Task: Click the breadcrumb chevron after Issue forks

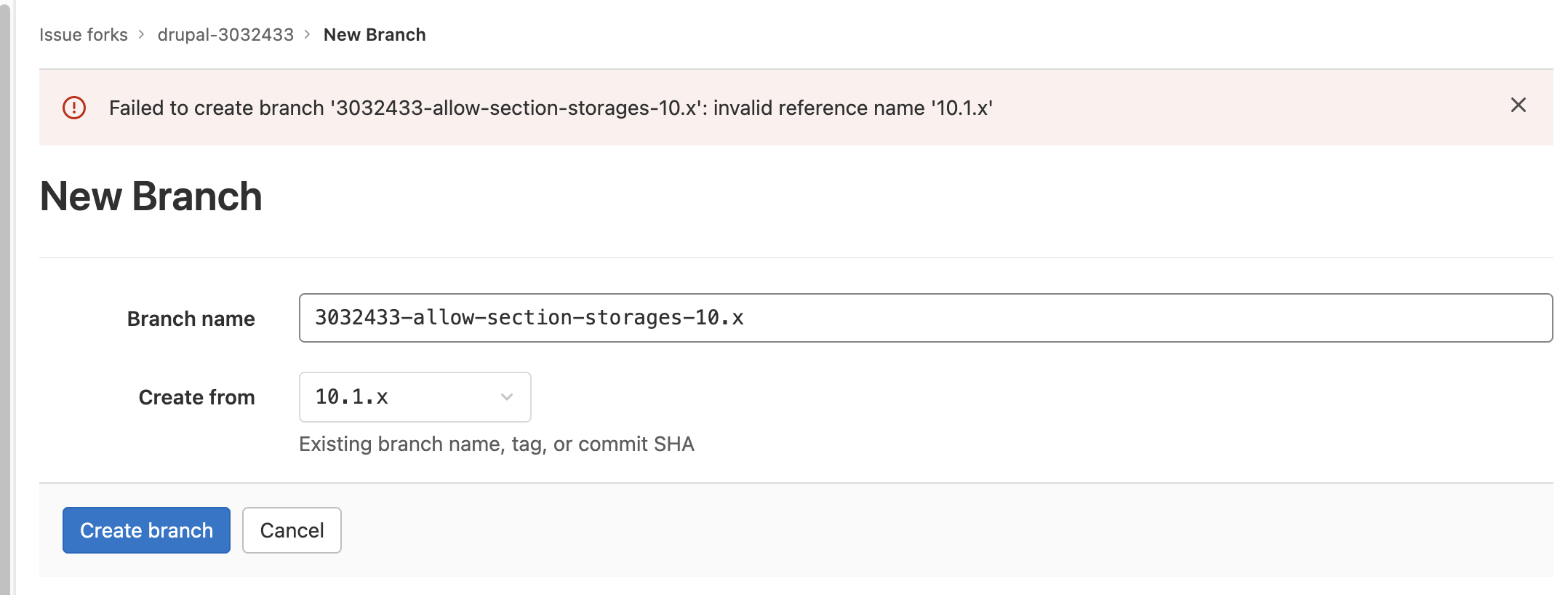Action: 142,35
